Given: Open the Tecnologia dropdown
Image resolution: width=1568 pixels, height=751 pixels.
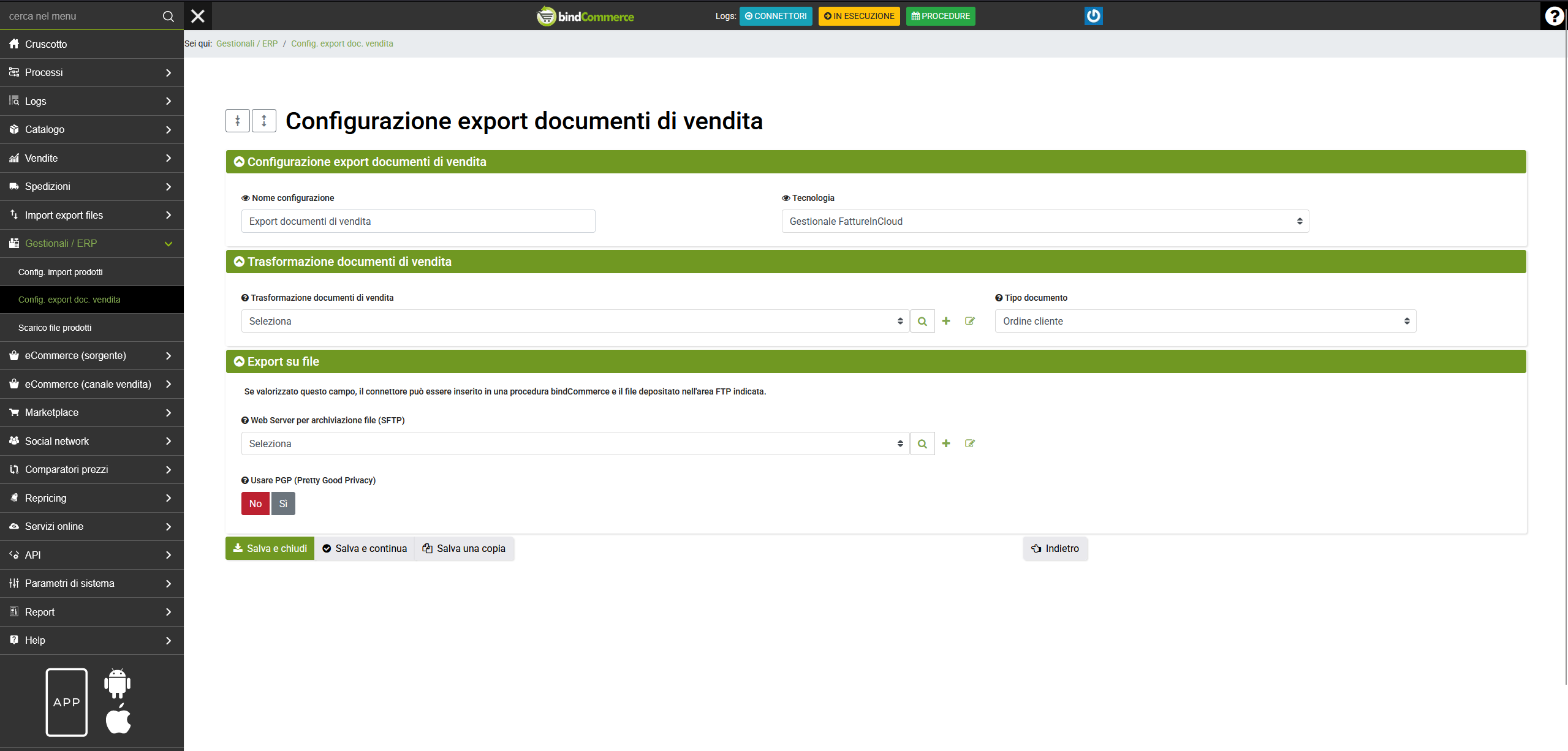Looking at the screenshot, I should (x=1045, y=221).
